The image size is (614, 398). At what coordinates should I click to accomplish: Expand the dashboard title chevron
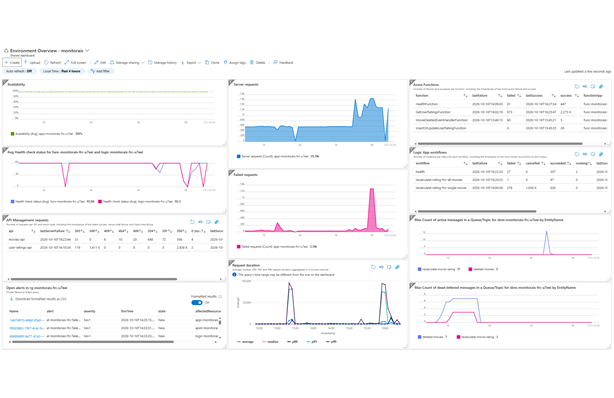click(87, 51)
